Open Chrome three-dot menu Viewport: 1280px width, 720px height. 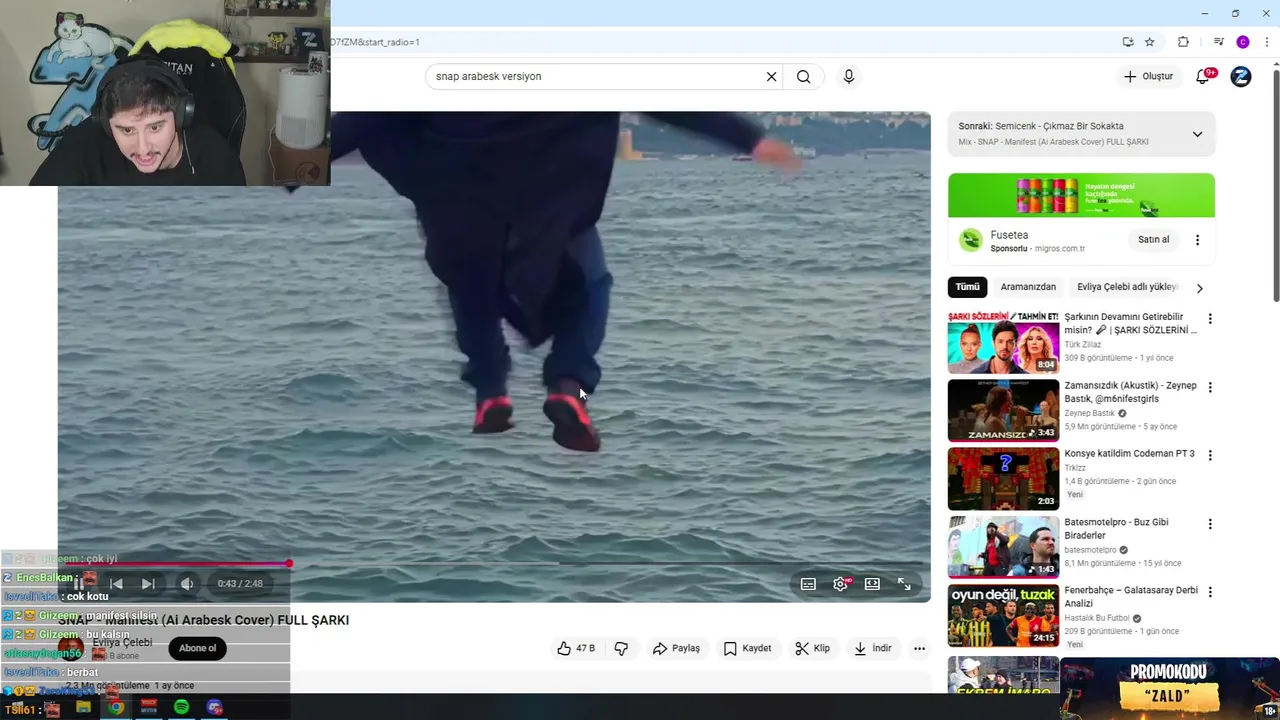1267,42
